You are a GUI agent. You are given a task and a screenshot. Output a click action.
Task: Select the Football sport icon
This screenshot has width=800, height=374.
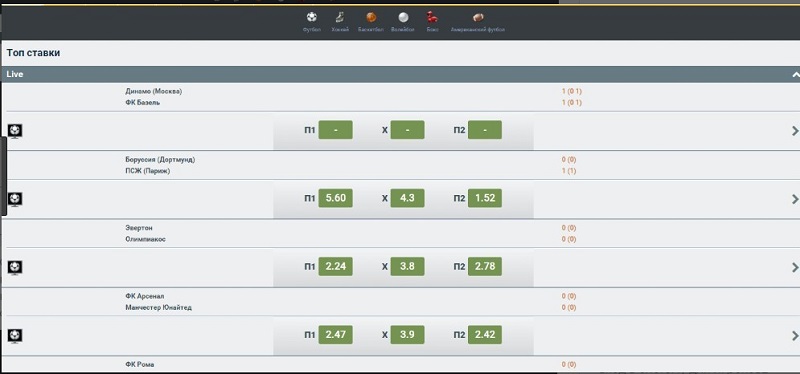(x=311, y=18)
